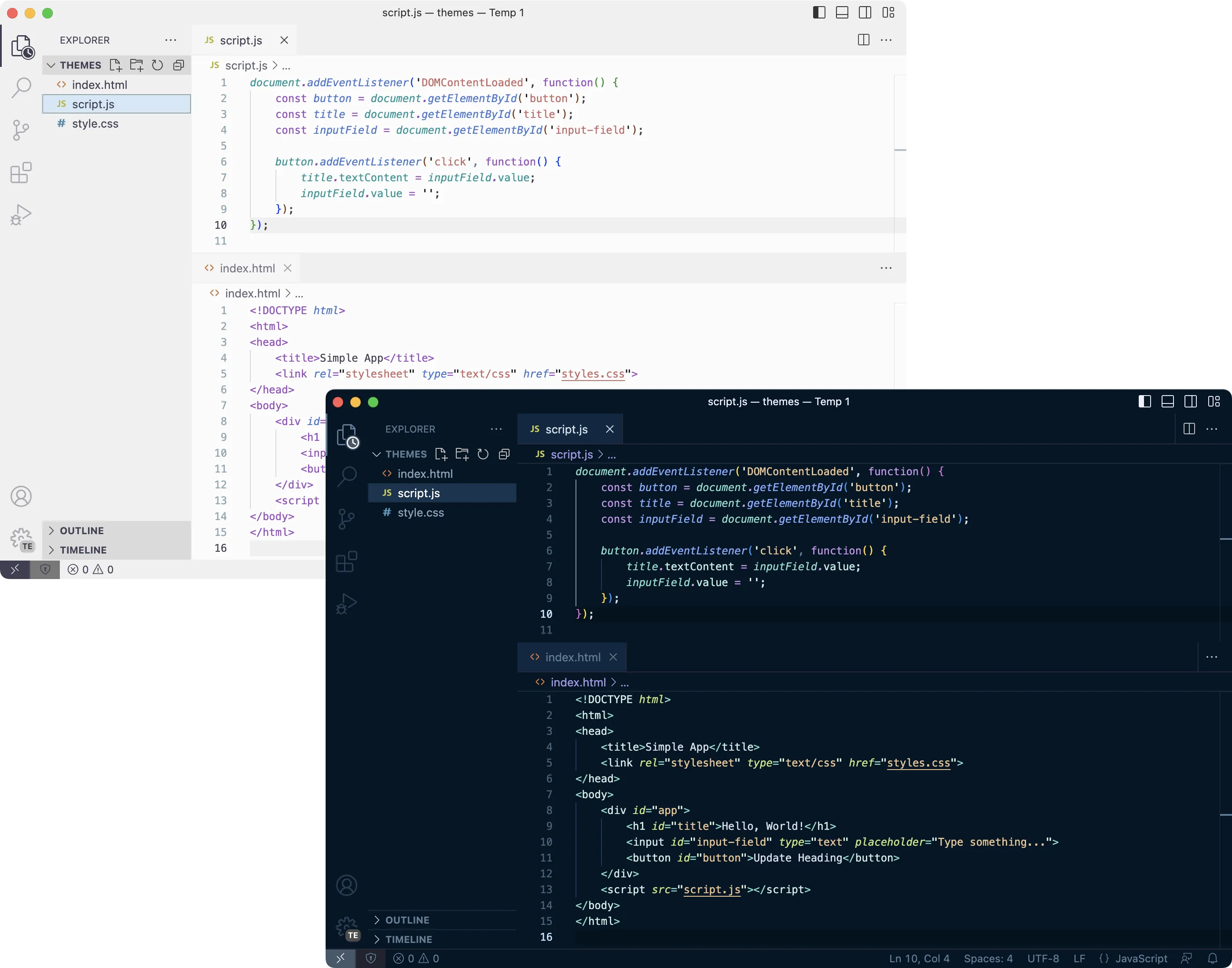The image size is (1232, 968).
Task: Toggle secondary sidebar in dark window
Action: (1191, 402)
